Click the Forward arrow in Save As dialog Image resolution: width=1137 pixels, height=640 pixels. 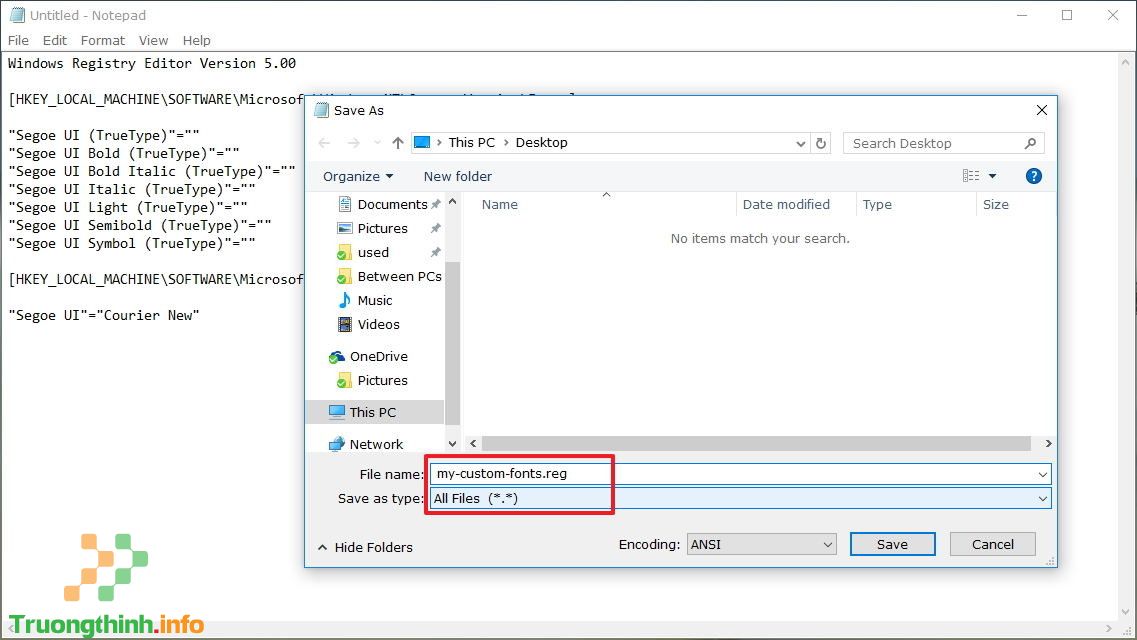tap(353, 143)
